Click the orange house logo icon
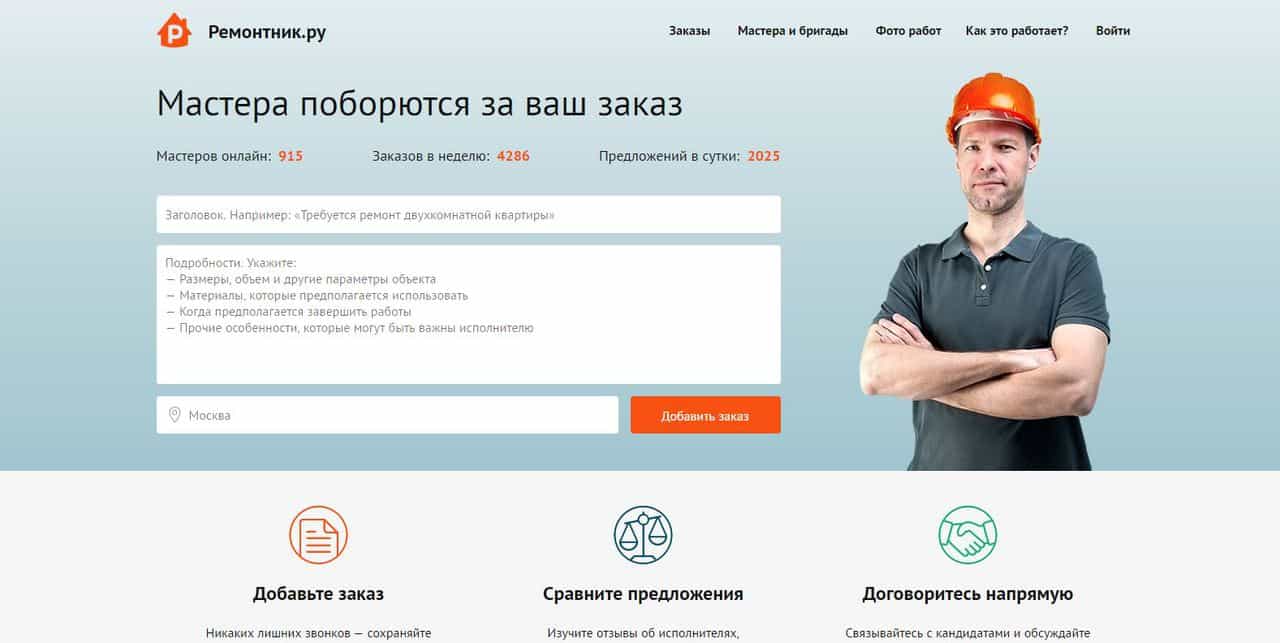 coord(174,30)
